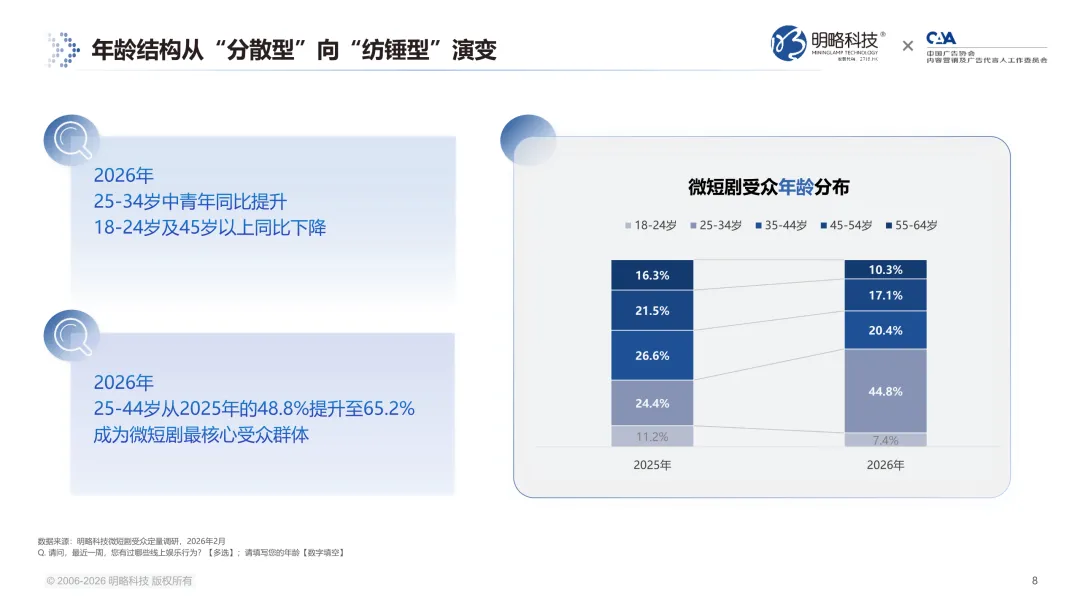Click the survey question footnote starting with Q.

point(191,552)
